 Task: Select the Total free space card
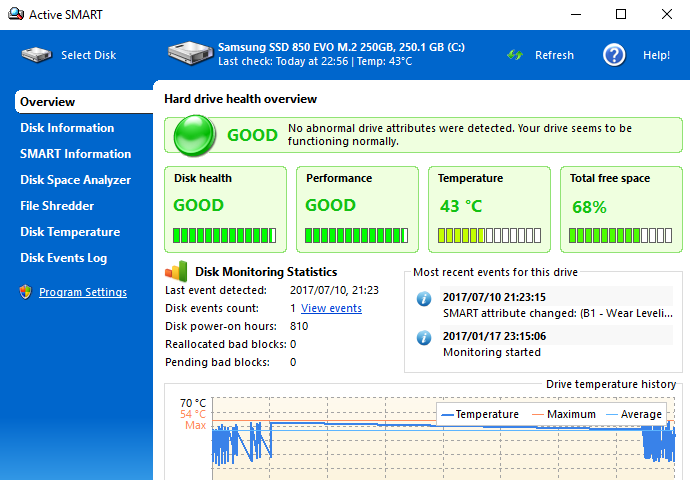pos(621,209)
